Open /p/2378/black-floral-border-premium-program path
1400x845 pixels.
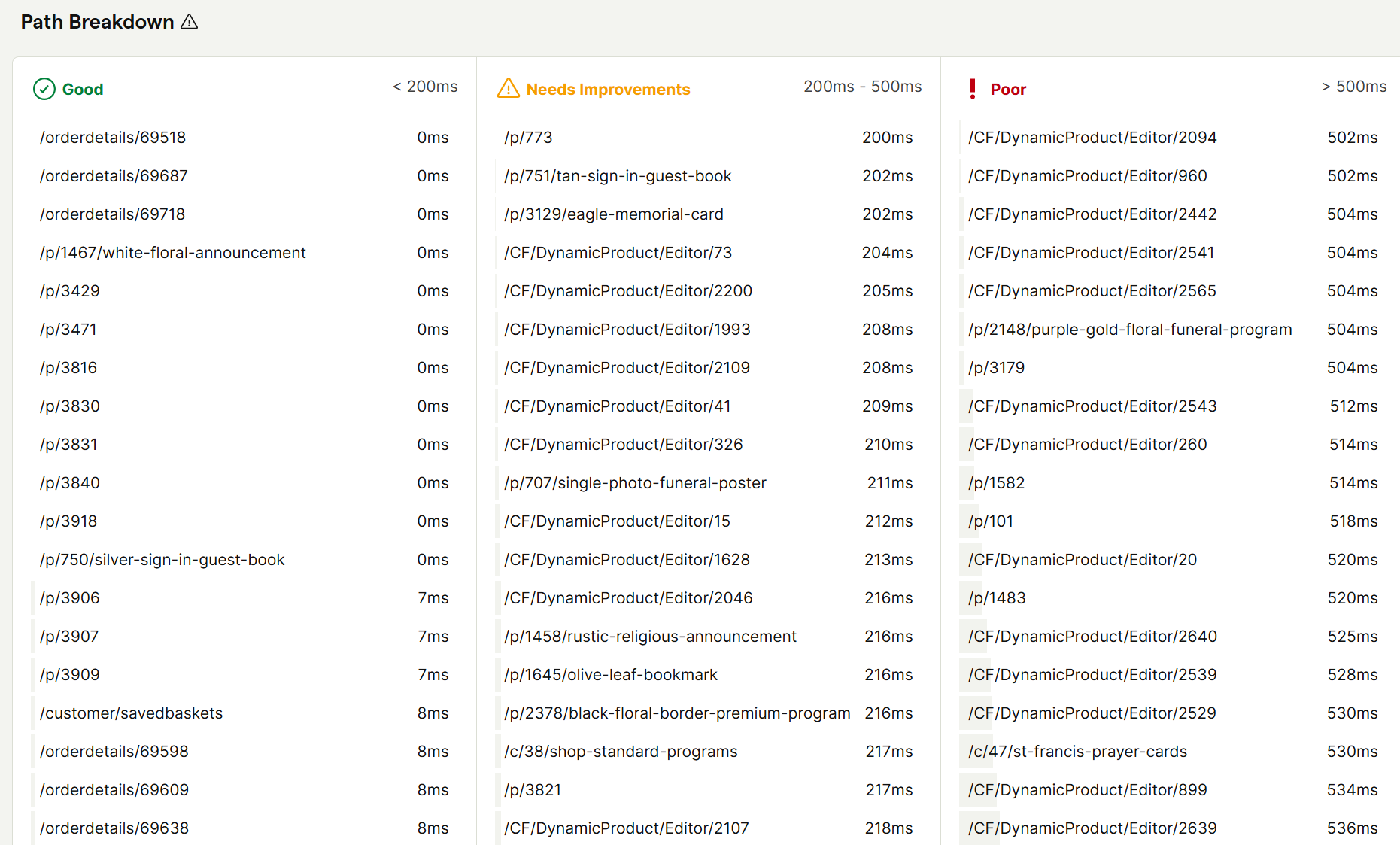pos(677,713)
